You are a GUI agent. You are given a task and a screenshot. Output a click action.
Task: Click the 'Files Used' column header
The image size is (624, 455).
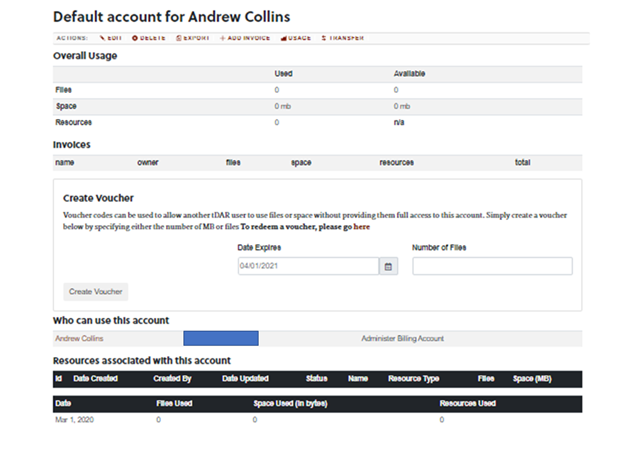[174, 403]
